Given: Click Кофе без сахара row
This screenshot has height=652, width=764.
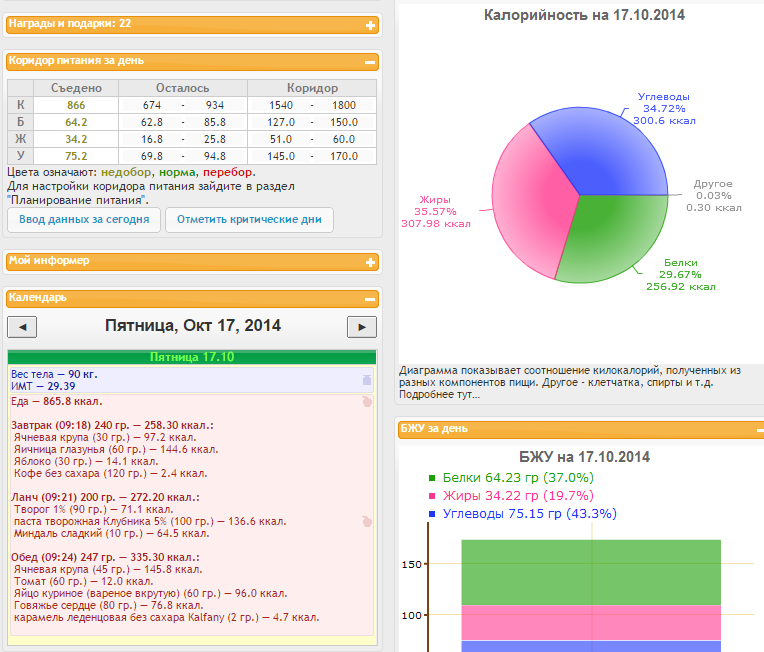Looking at the screenshot, I should click(x=111, y=473).
